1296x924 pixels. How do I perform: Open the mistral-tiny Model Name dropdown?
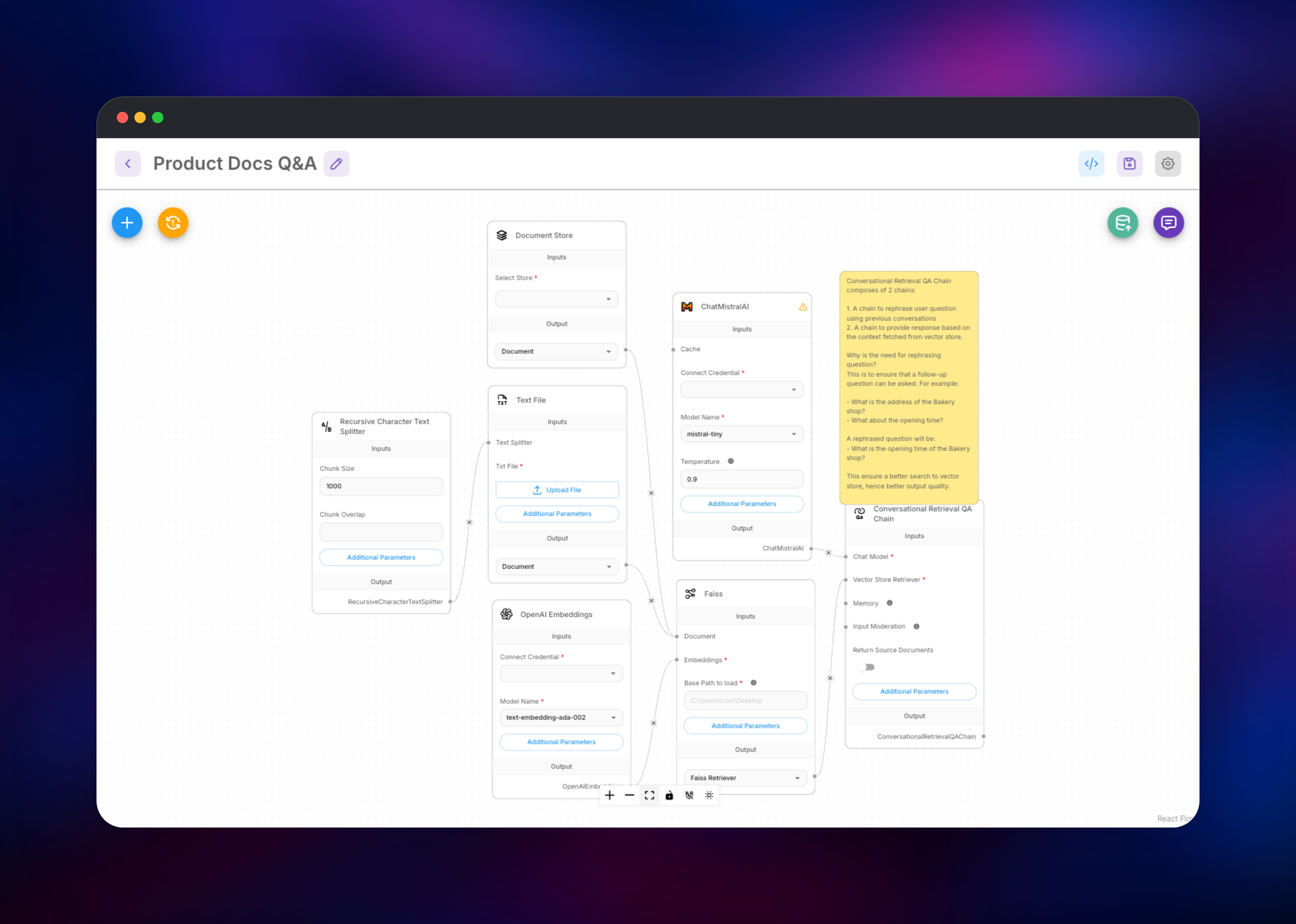pyautogui.click(x=742, y=434)
